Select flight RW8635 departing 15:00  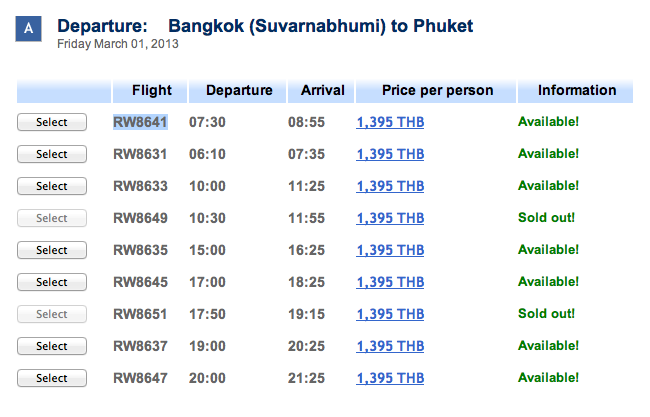(x=52, y=250)
